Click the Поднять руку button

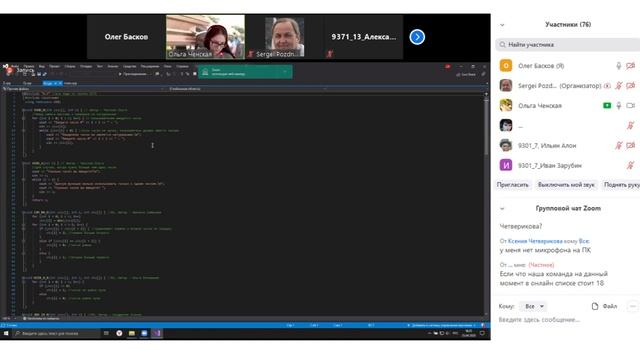click(x=621, y=185)
